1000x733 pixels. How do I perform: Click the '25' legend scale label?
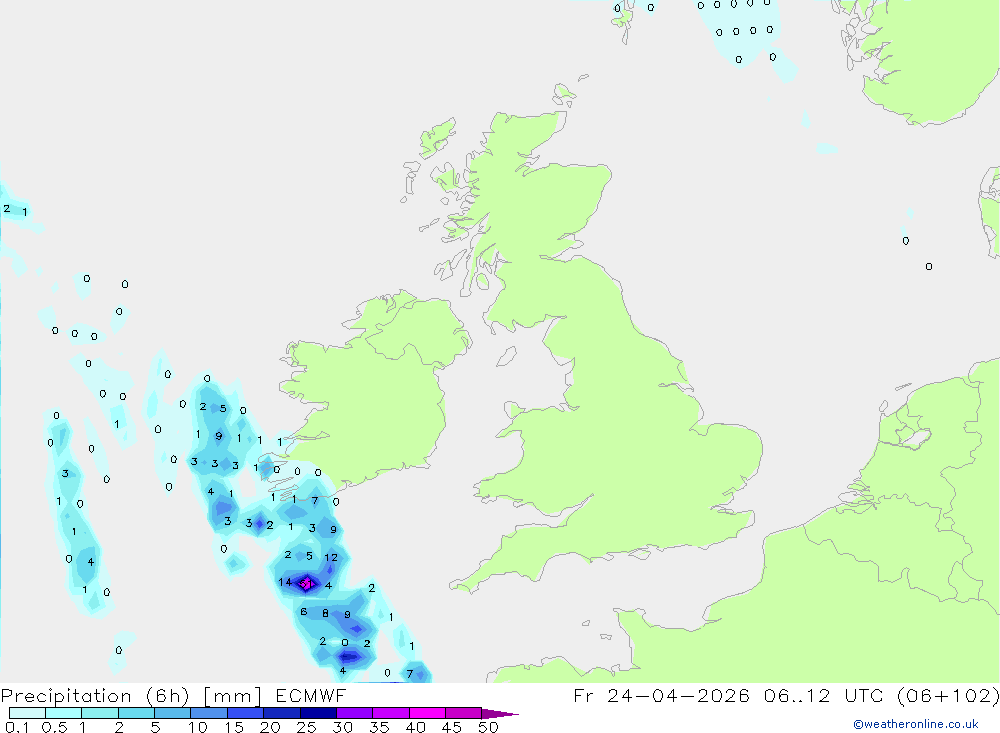click(307, 727)
